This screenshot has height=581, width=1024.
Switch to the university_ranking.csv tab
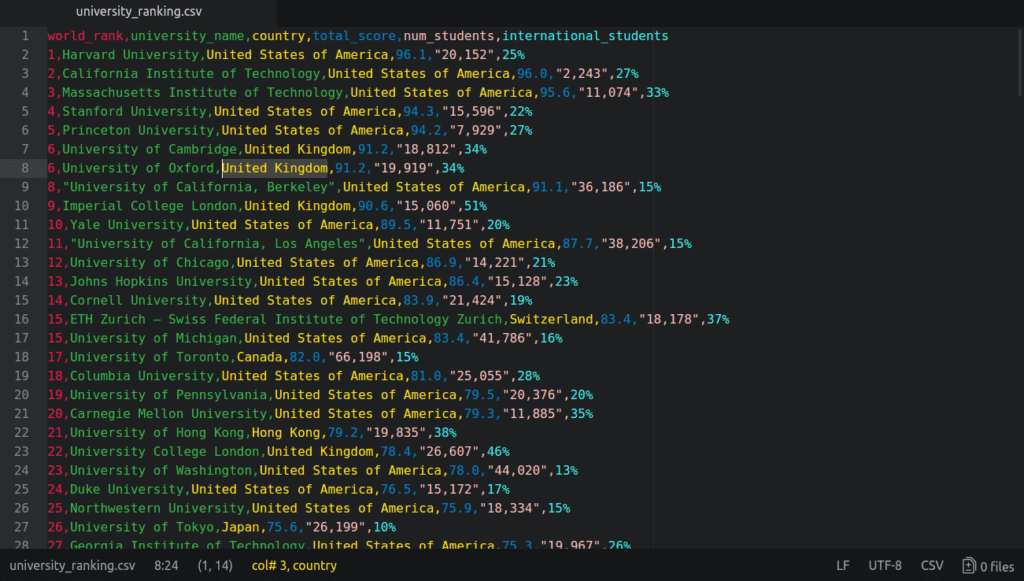tap(138, 12)
